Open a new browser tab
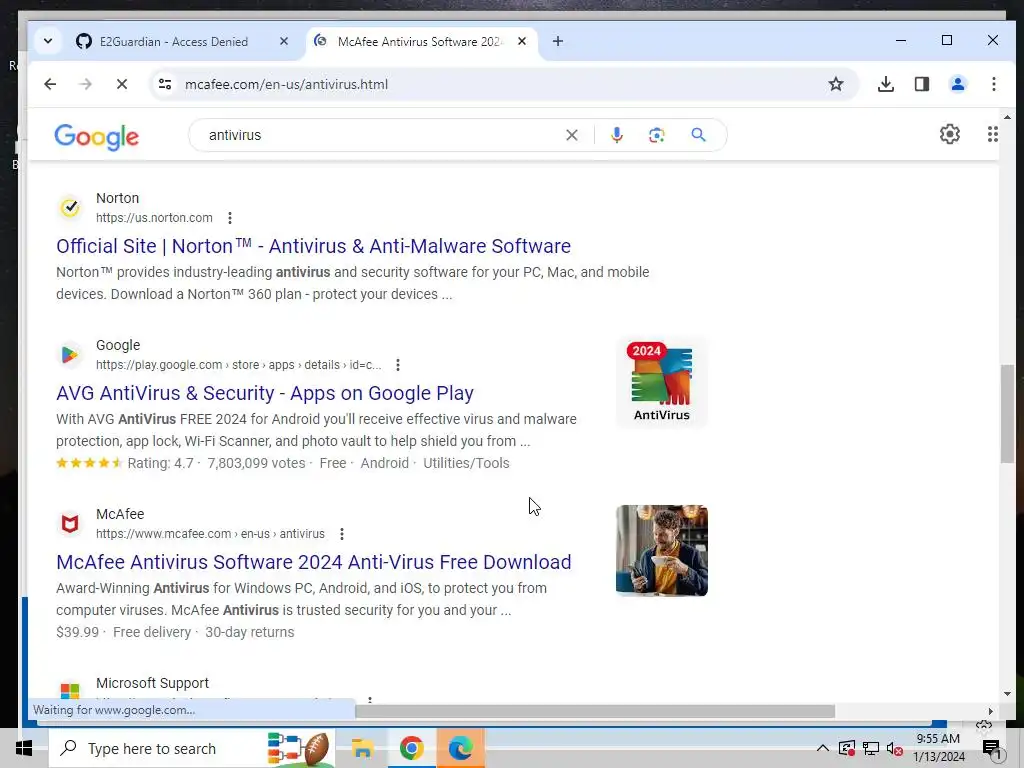 click(558, 41)
